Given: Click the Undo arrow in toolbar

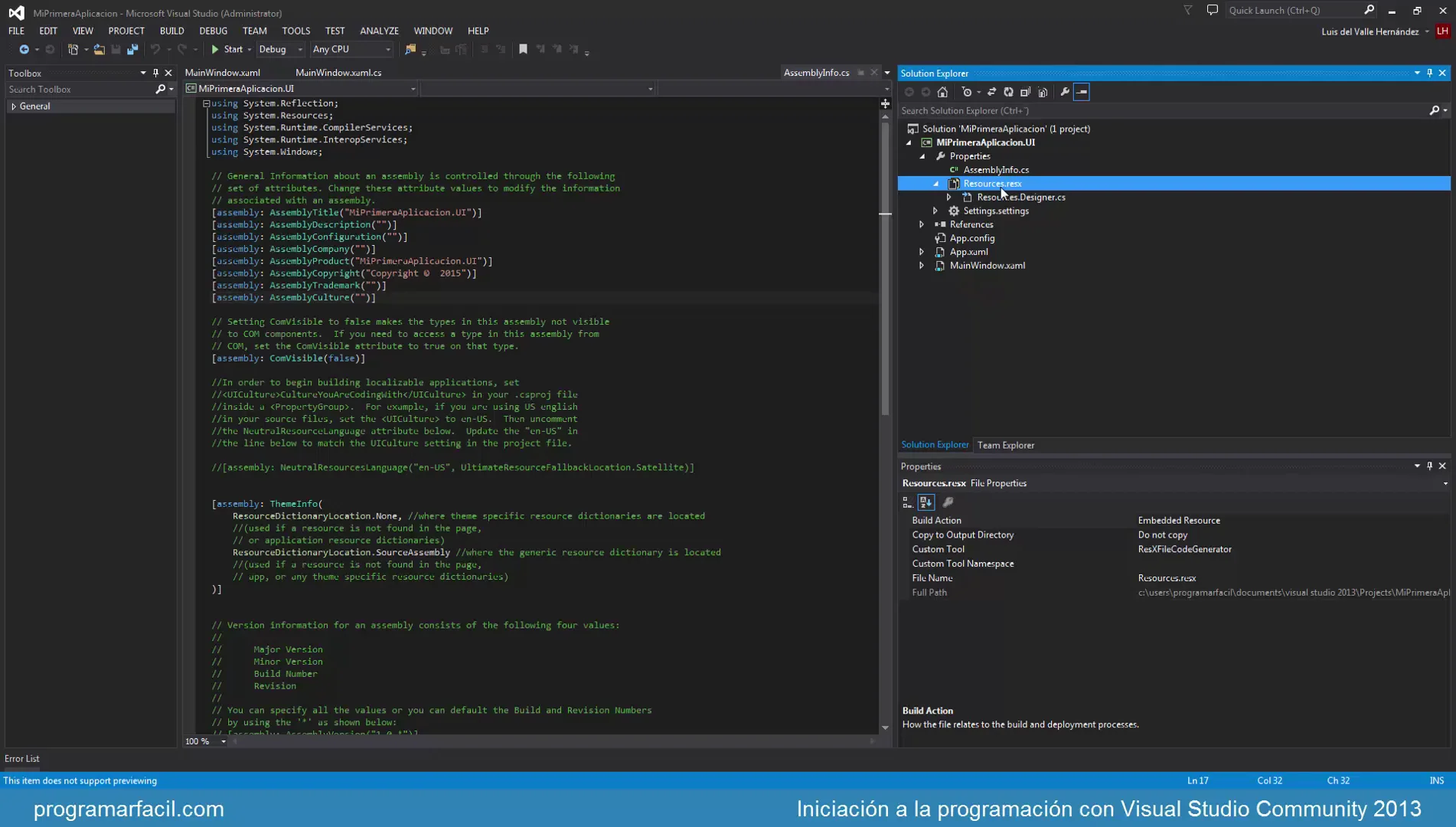Looking at the screenshot, I should [155, 49].
